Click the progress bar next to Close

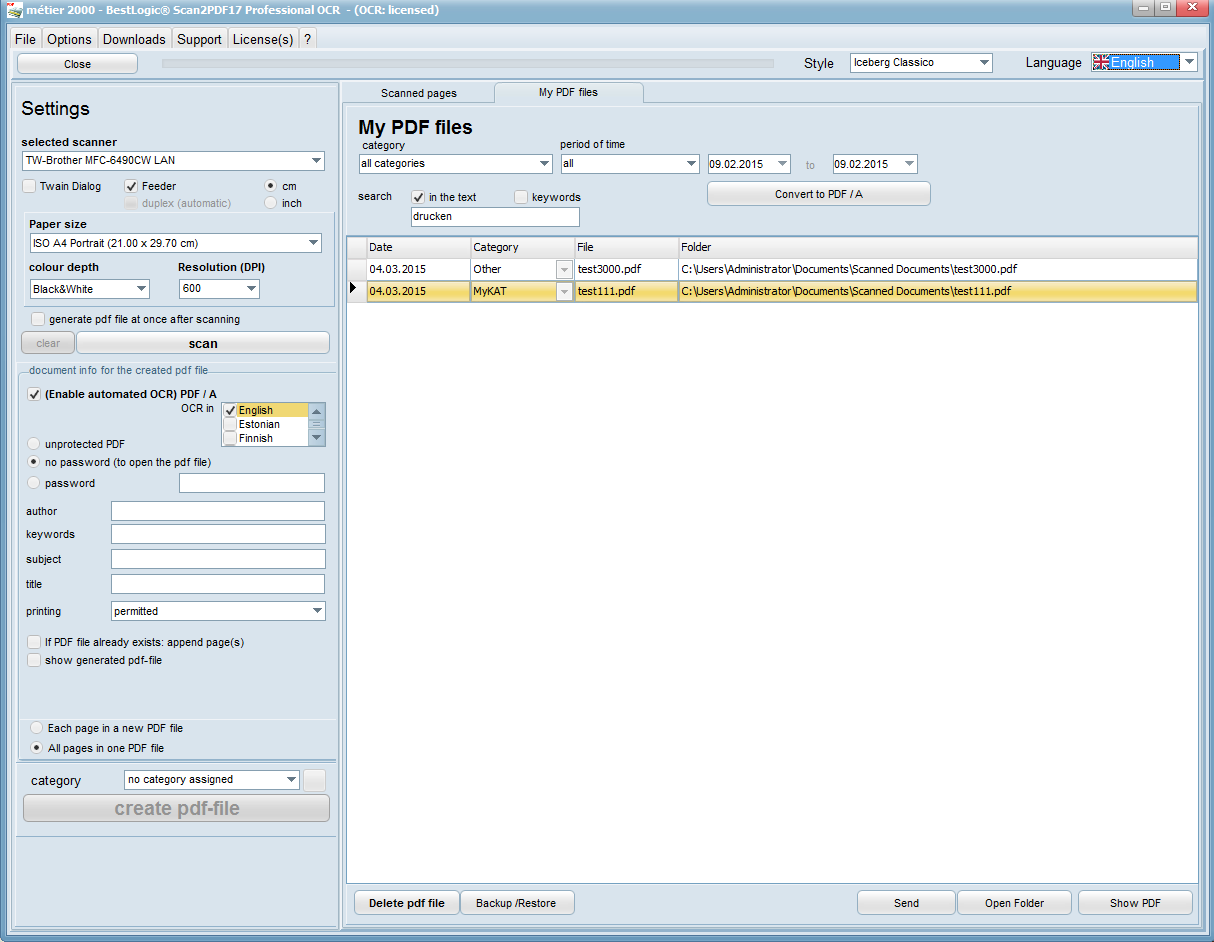(467, 64)
